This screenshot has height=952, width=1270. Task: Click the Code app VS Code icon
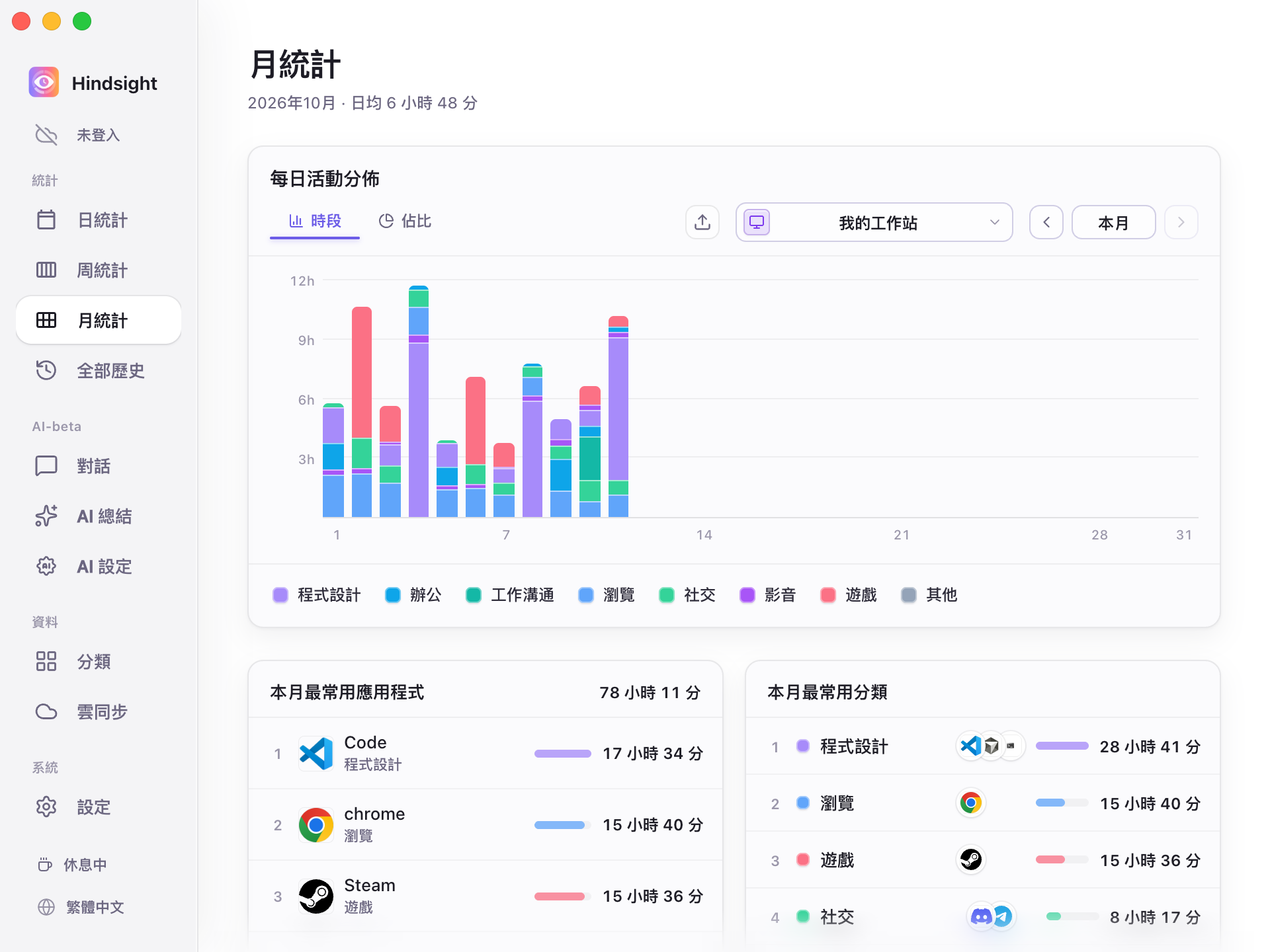coord(316,754)
